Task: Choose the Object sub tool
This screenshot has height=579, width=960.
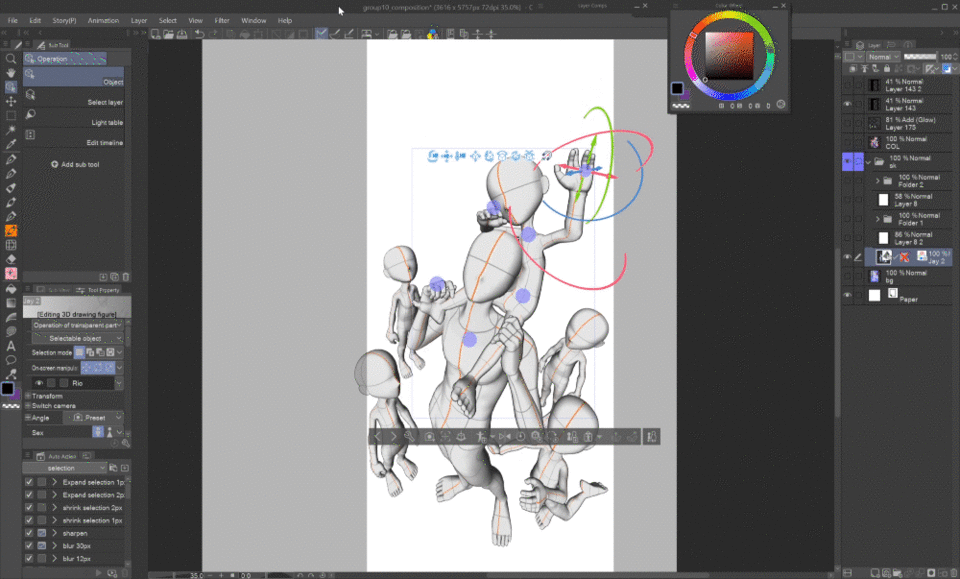Action: click(74, 77)
